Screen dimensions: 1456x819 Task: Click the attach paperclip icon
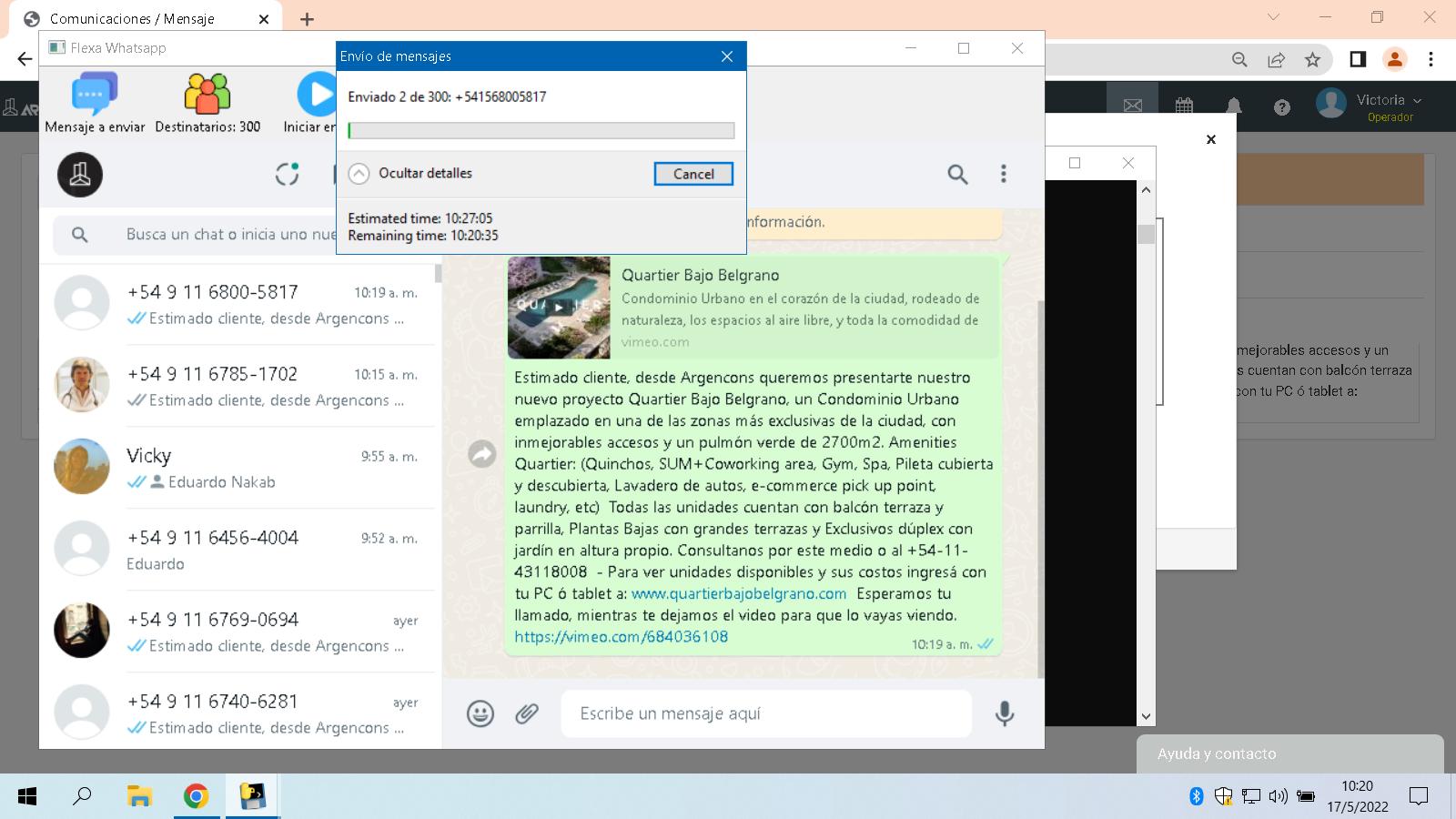pos(527,713)
